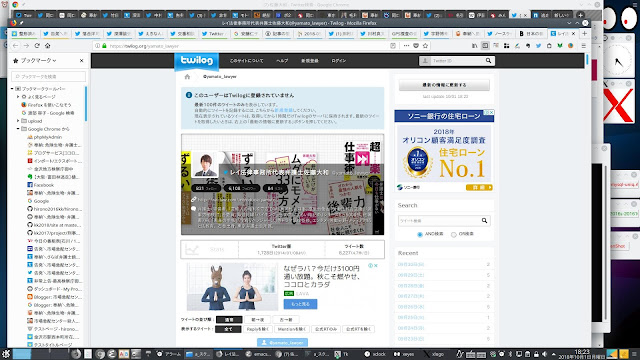The image size is (640, 360).
Task: Bookmark this page with the star icon
Action: (x=425, y=46)
